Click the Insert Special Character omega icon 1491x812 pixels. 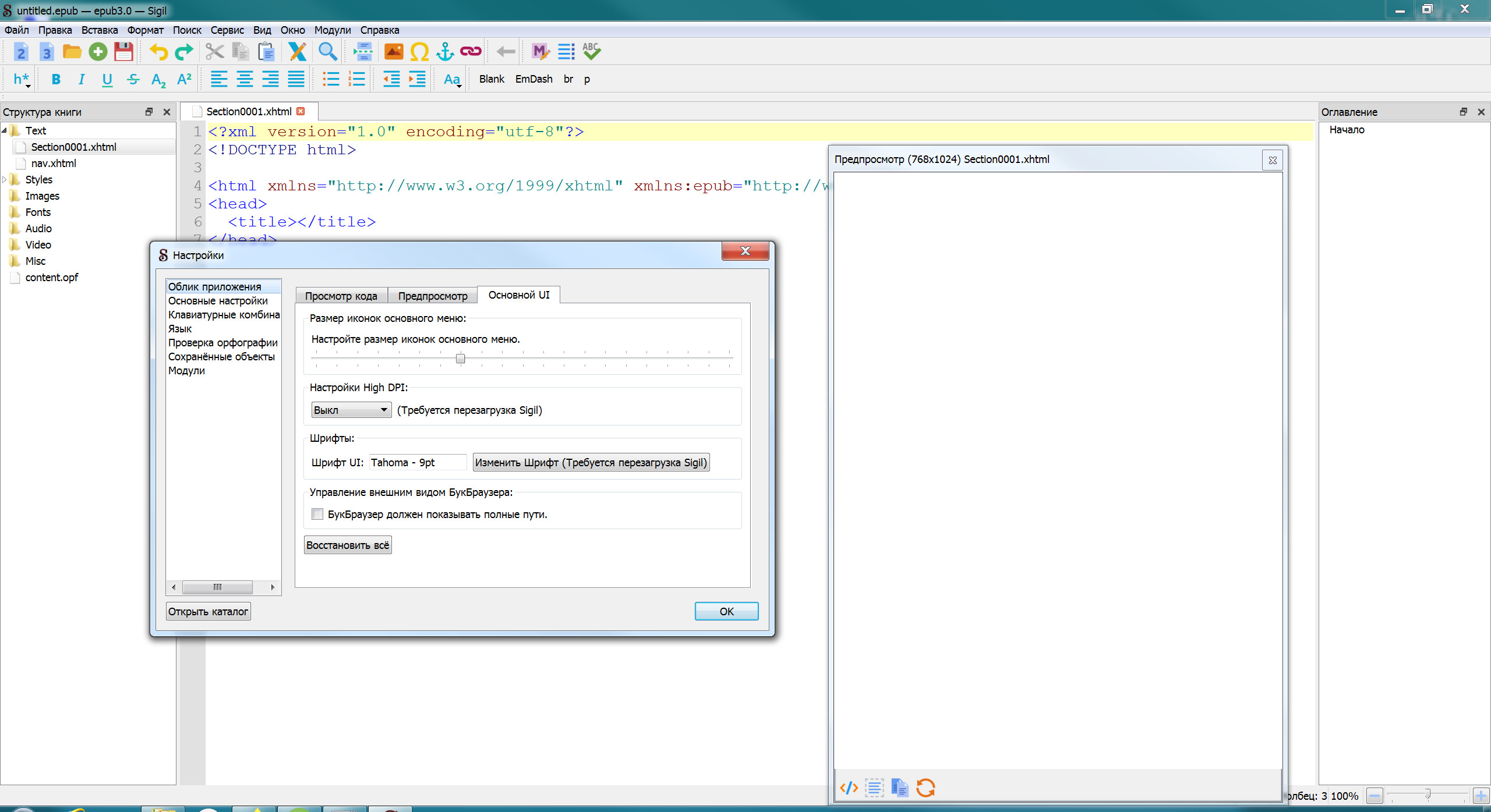tap(419, 52)
